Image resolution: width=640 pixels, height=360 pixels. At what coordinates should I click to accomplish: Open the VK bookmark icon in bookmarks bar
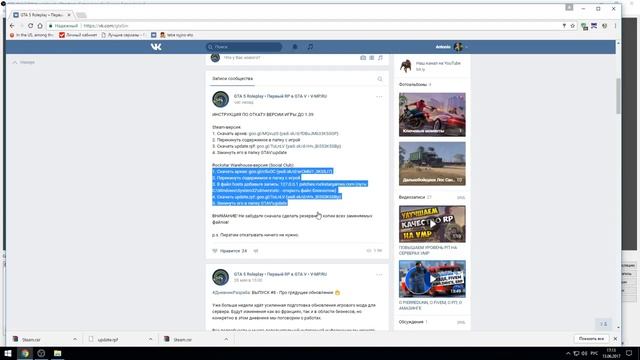[x=153, y=35]
